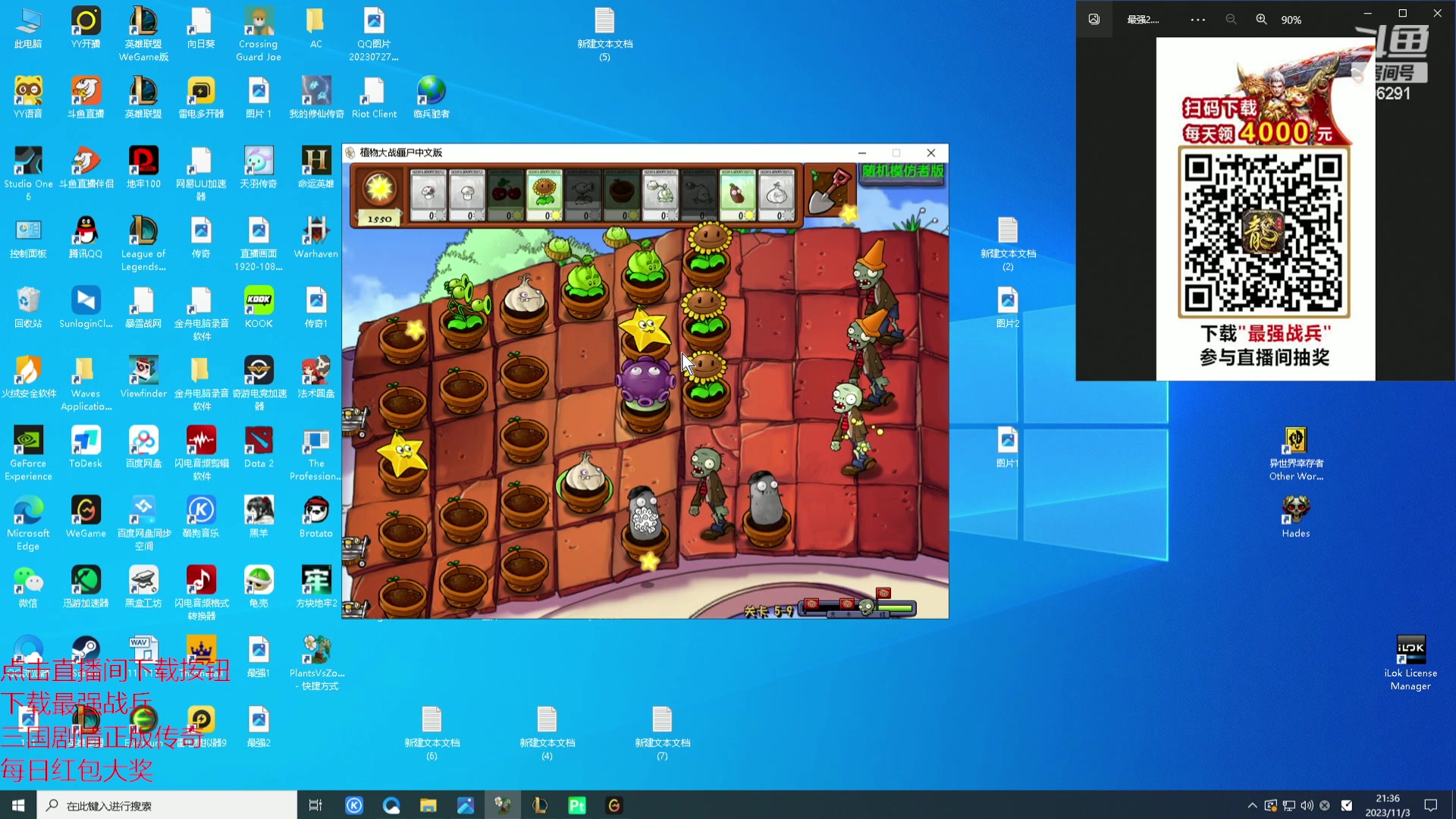1456x819 pixels.
Task: Open the photo viewer three-dots menu
Action: click(x=1197, y=20)
